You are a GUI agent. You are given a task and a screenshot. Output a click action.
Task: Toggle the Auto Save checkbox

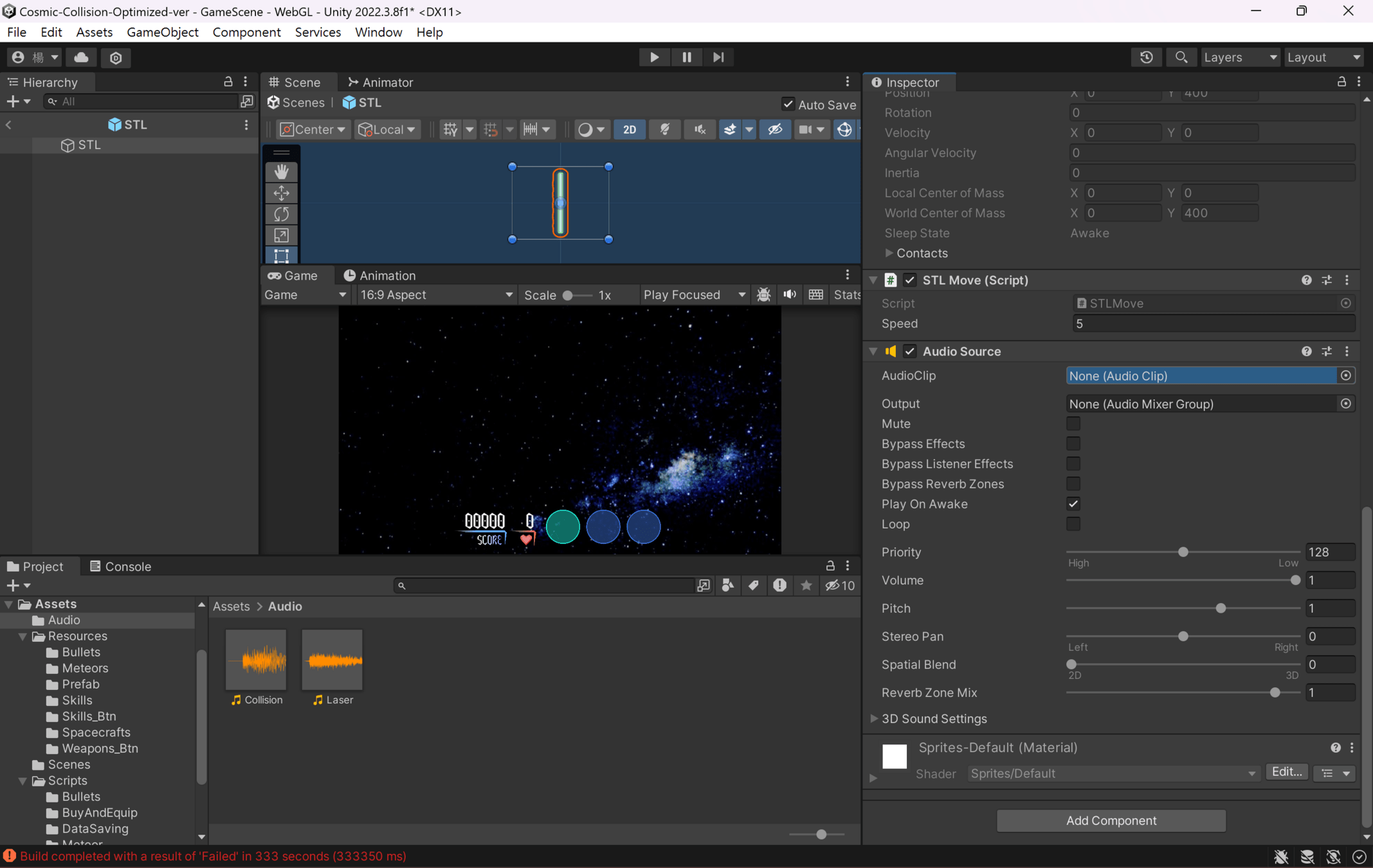[788, 104]
